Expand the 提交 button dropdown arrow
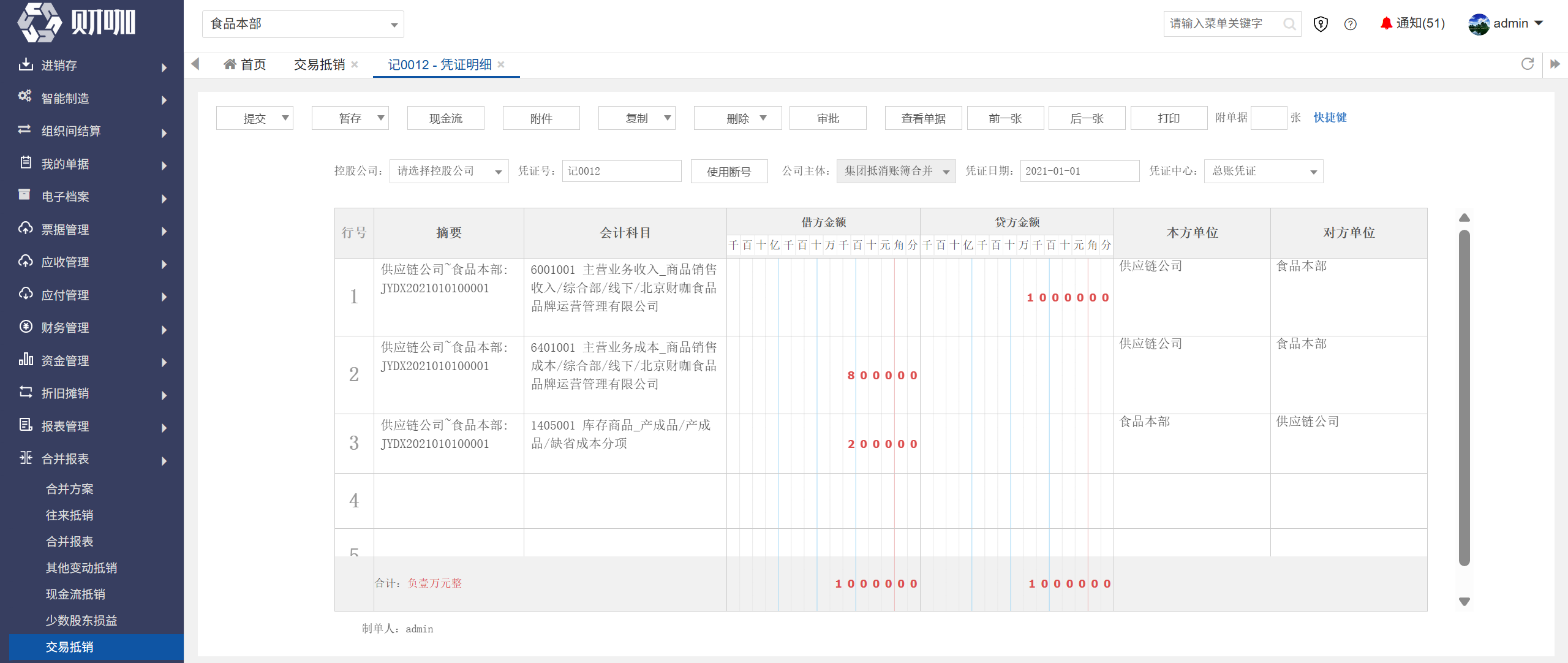The width and height of the screenshot is (1568, 663). pyautogui.click(x=285, y=118)
